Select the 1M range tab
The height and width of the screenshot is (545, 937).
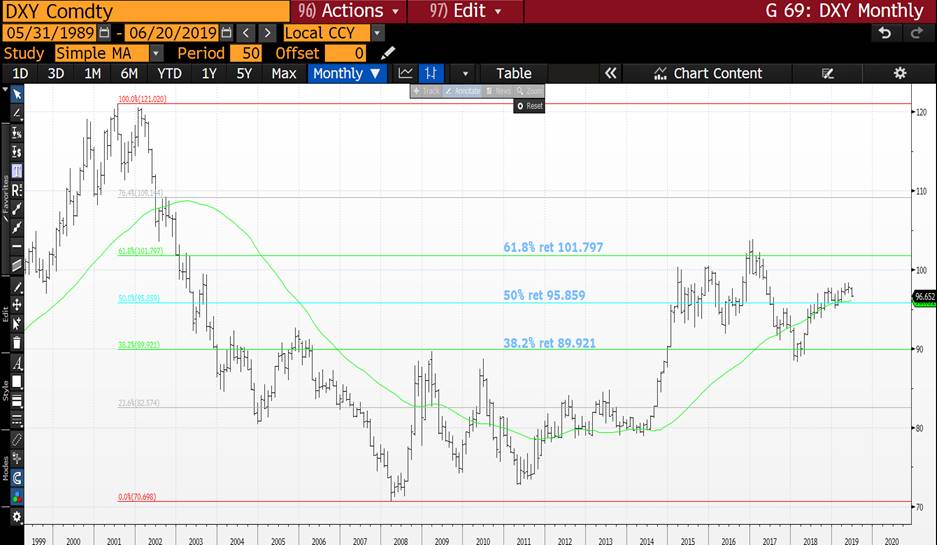coord(92,73)
